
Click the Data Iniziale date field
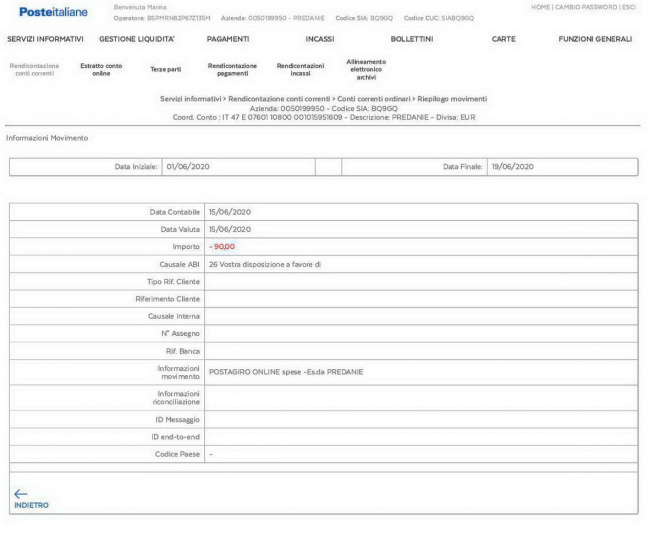pyautogui.click(x=237, y=166)
